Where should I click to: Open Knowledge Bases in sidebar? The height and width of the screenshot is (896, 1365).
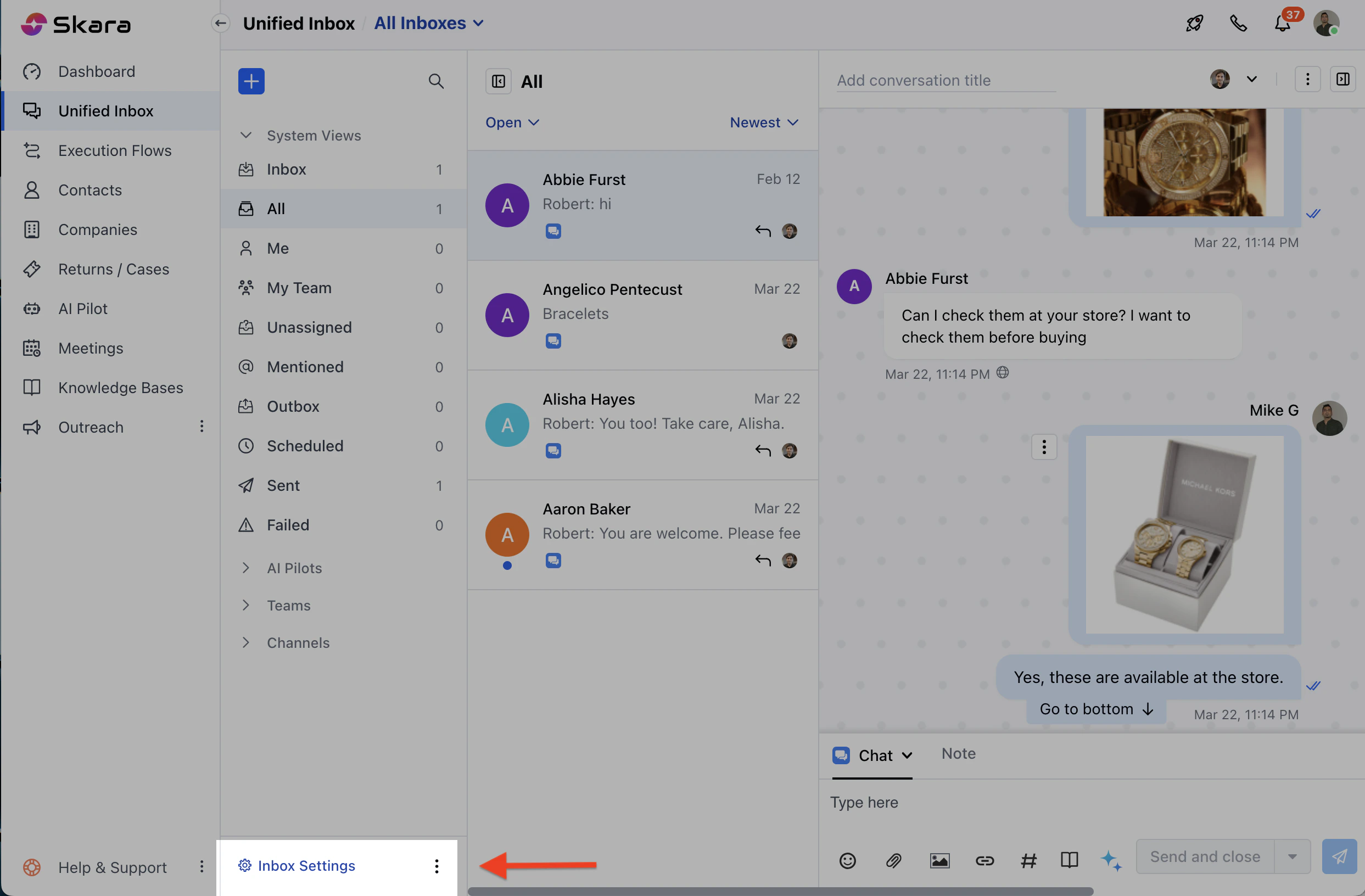(x=120, y=388)
